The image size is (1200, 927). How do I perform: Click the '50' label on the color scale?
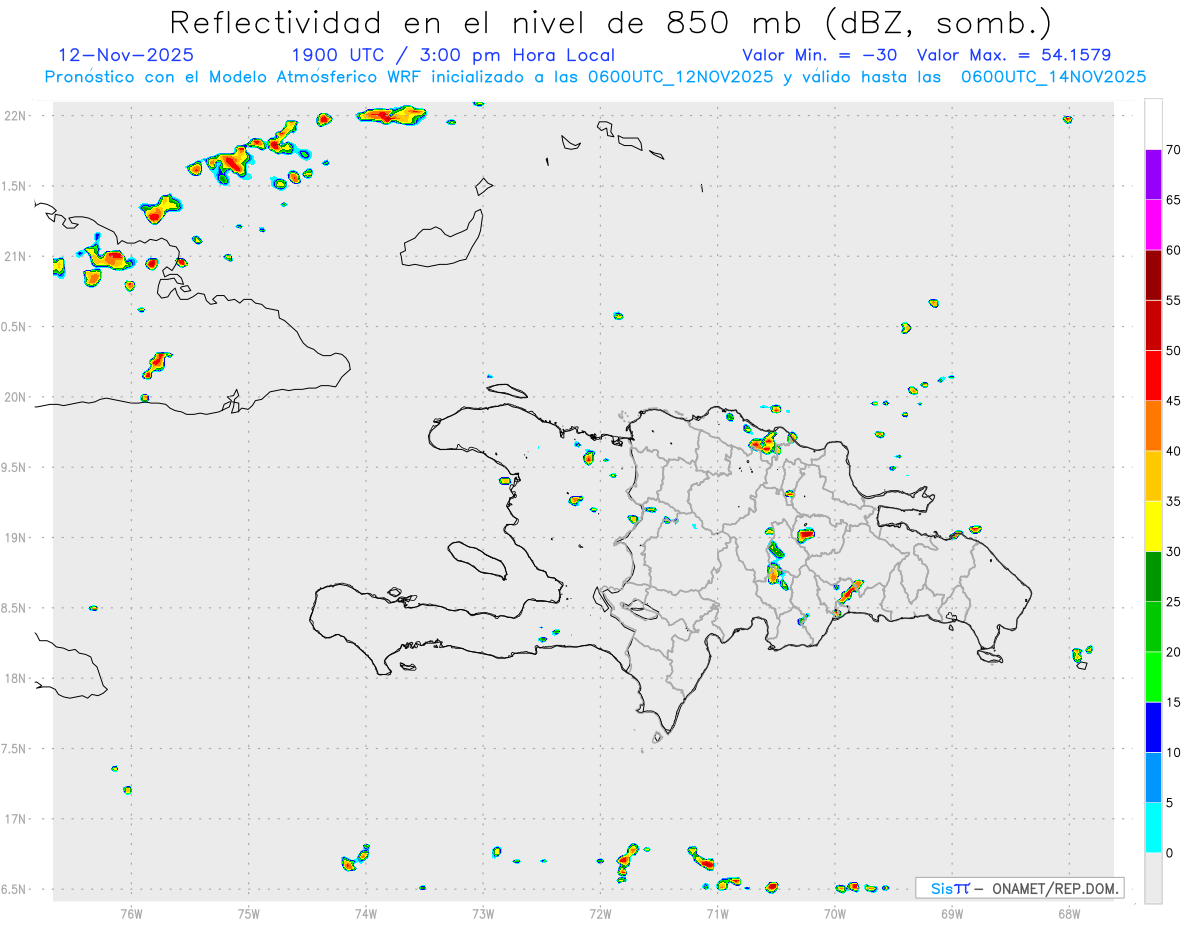click(1173, 351)
